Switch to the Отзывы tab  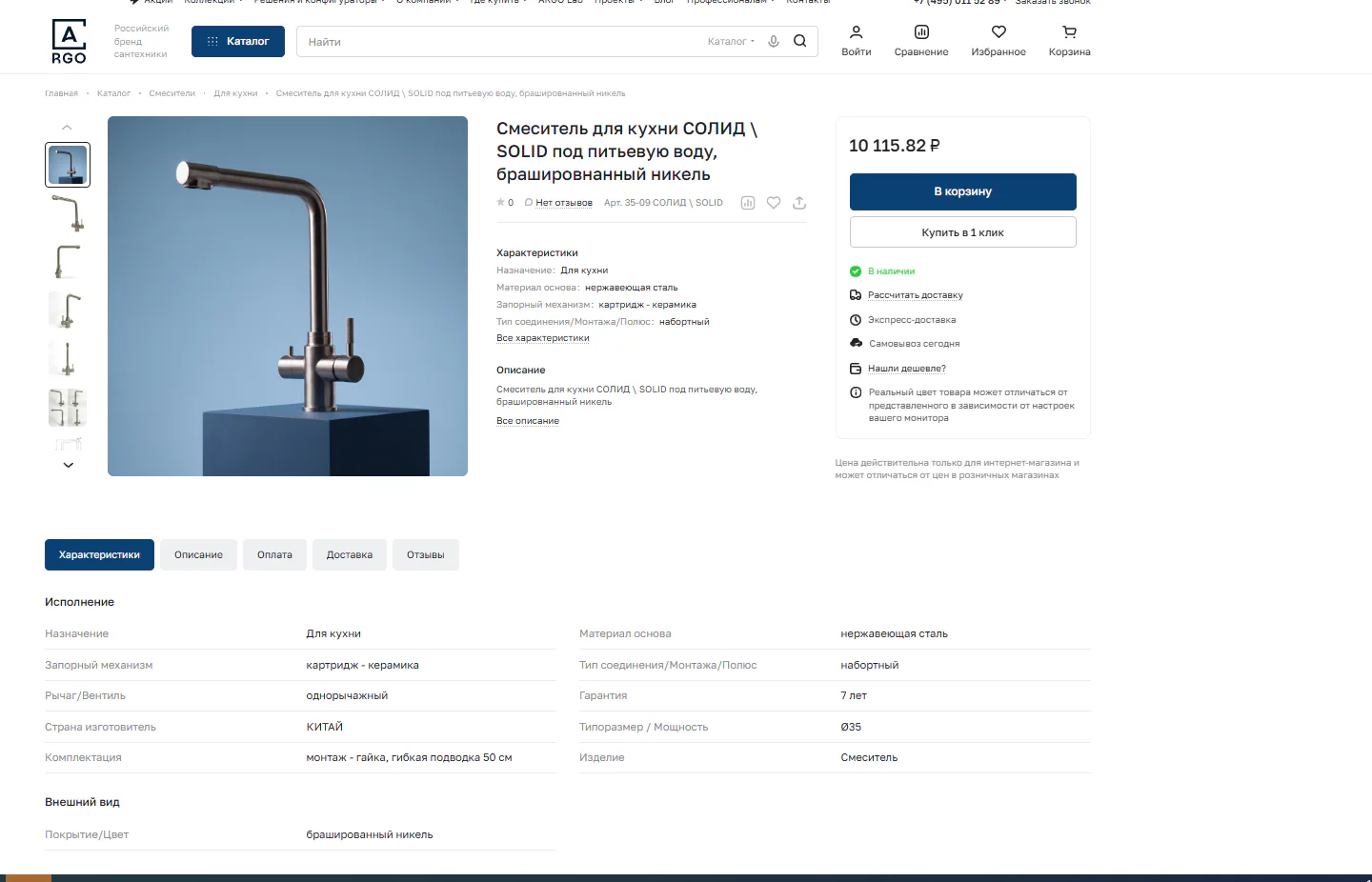pos(426,554)
